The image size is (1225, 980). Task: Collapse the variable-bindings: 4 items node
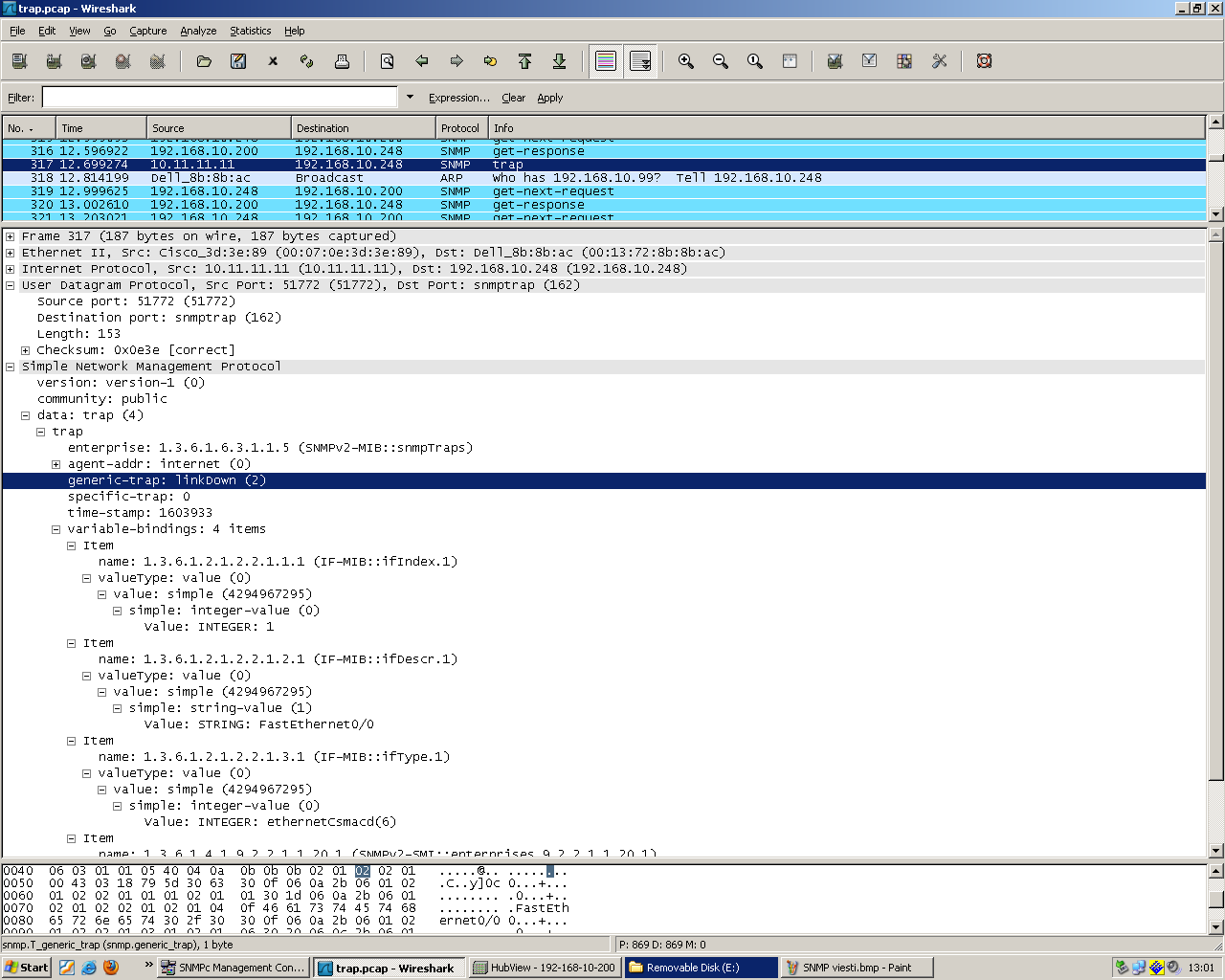pos(56,529)
